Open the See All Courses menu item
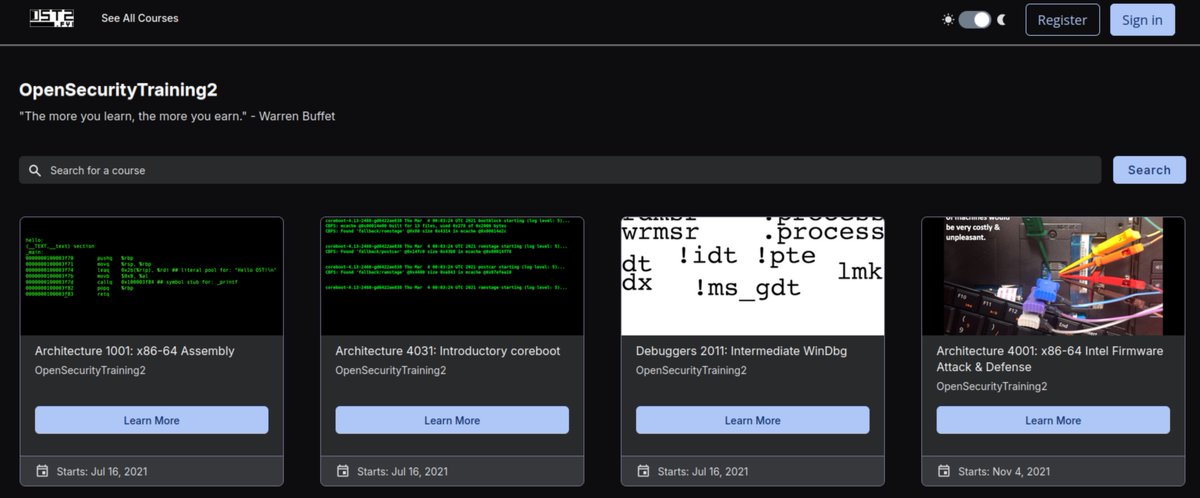Screen dimensions: 1200x498 point(140,18)
